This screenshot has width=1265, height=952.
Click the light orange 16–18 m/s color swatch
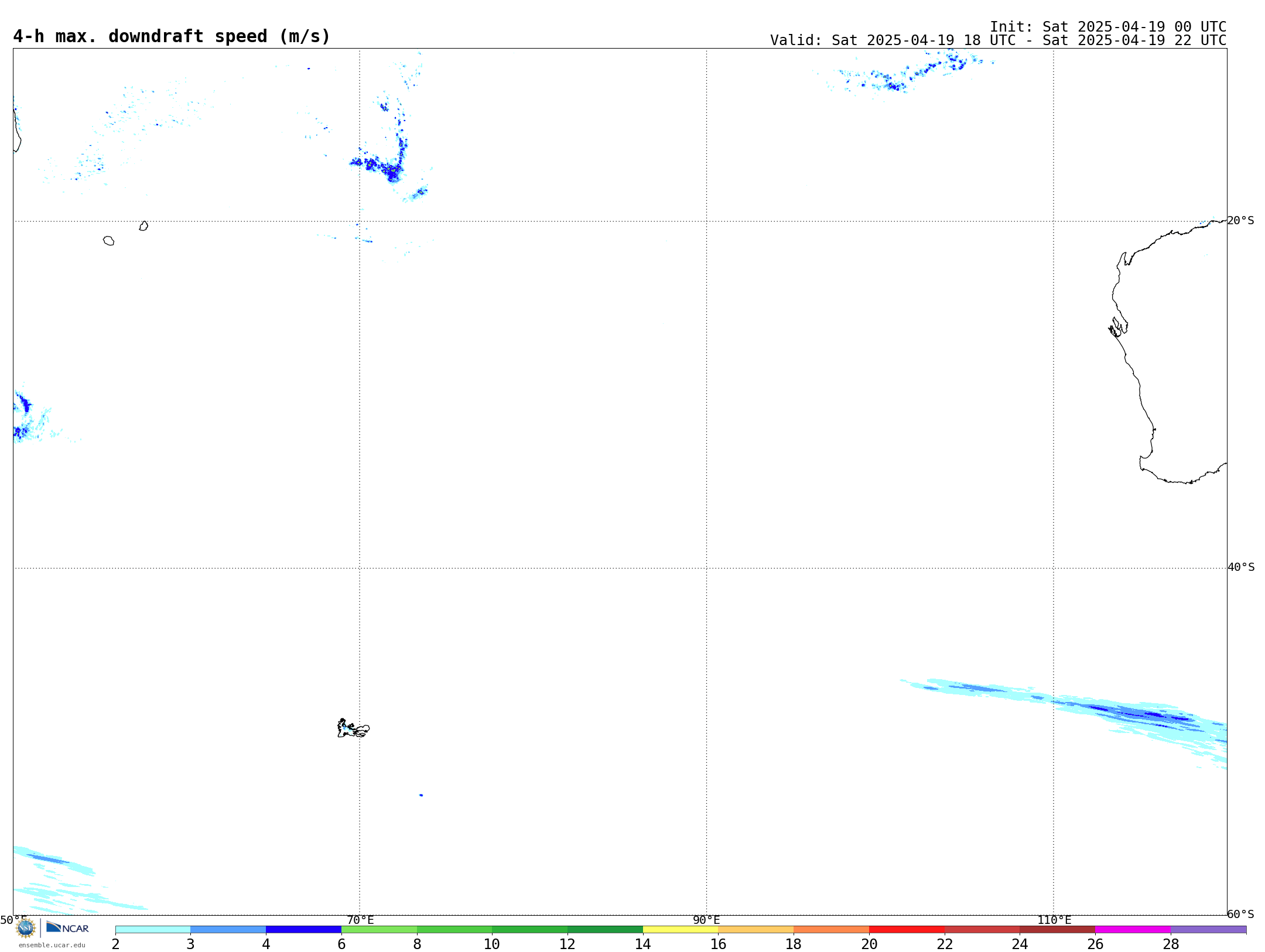(756, 929)
